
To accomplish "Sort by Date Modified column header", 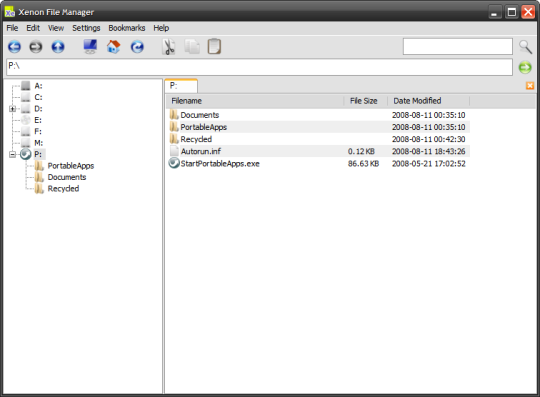I will (429, 101).
